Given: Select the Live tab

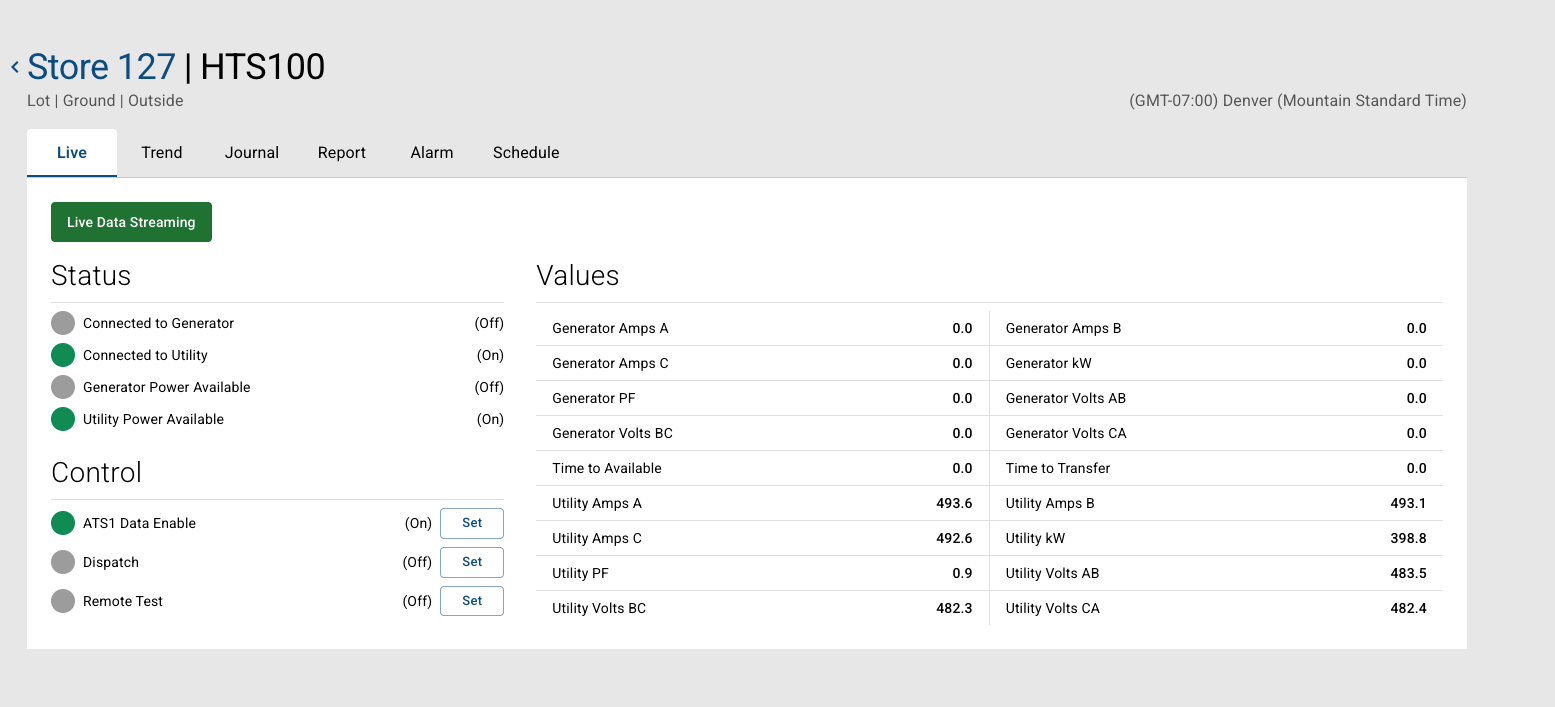Looking at the screenshot, I should pos(72,153).
